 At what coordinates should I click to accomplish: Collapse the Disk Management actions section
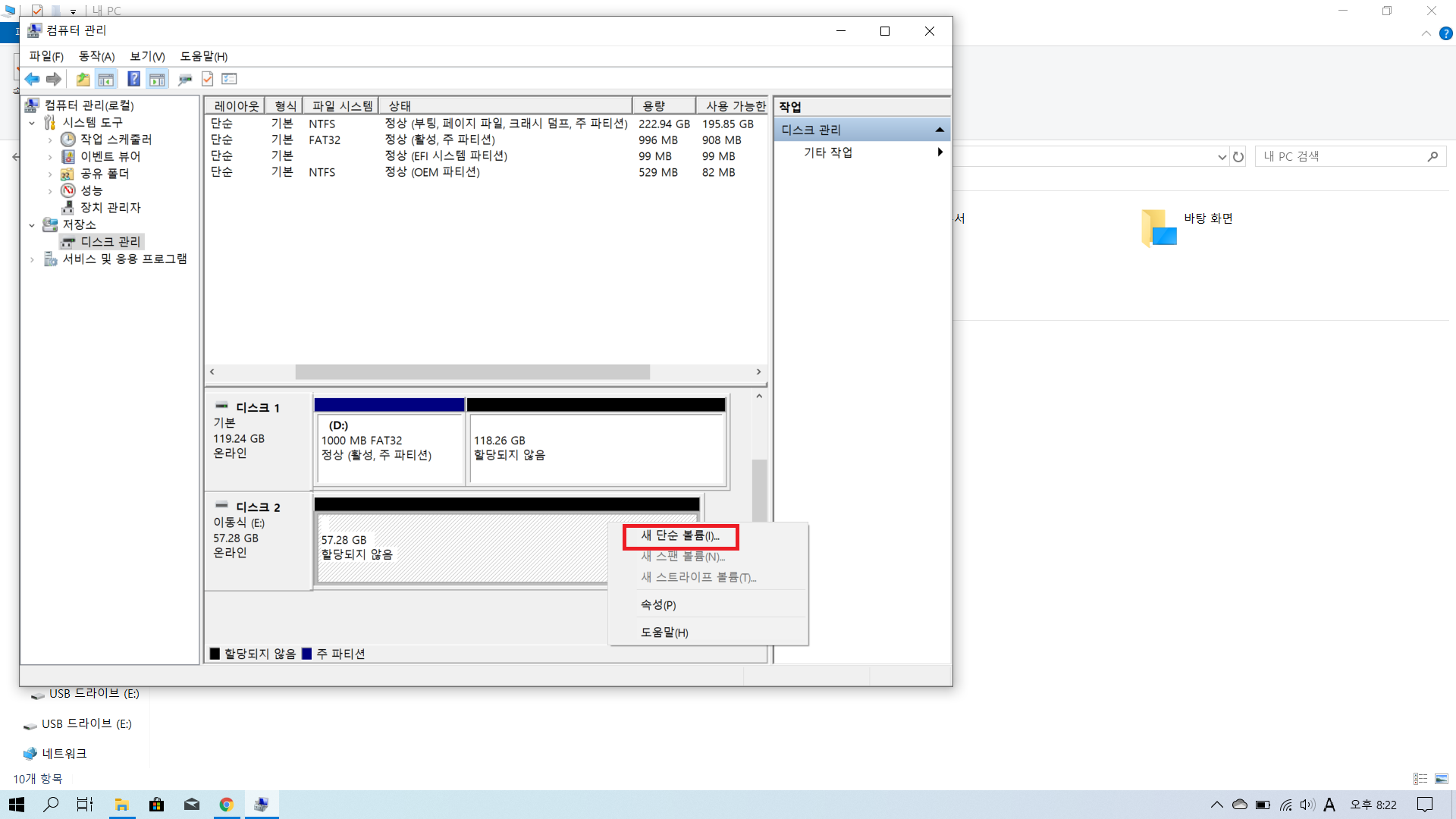(940, 130)
